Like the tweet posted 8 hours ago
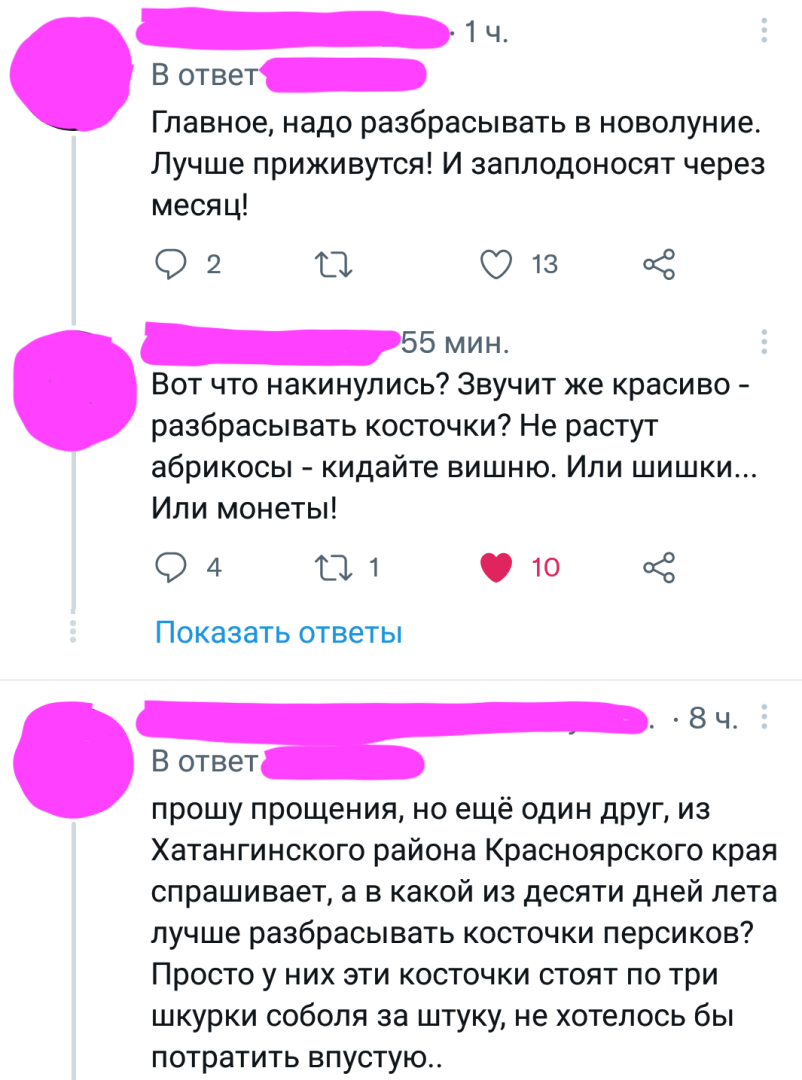Screen dimensions: 802x1080 click(x=494, y=1075)
